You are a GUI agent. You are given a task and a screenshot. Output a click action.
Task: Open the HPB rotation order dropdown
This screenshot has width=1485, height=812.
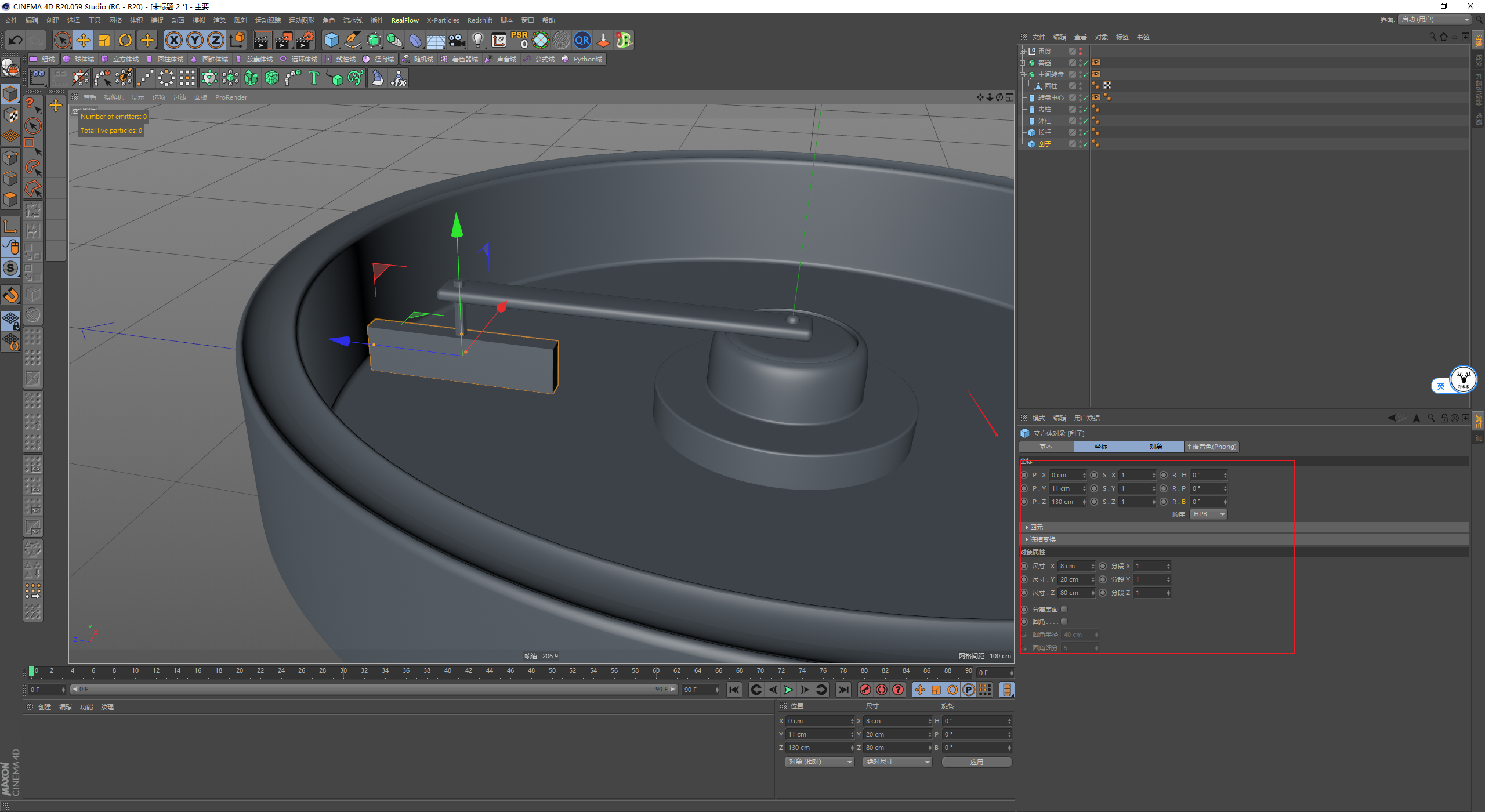(1208, 514)
